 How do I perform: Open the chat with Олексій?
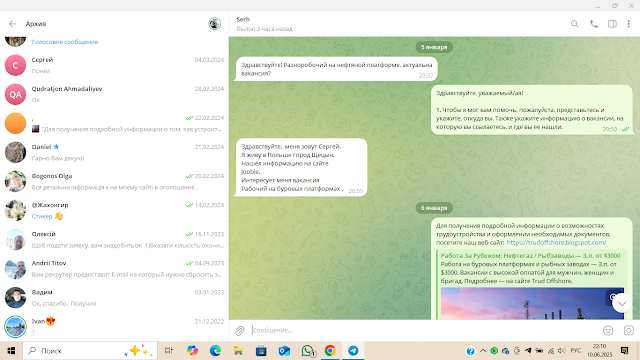[x=114, y=240]
